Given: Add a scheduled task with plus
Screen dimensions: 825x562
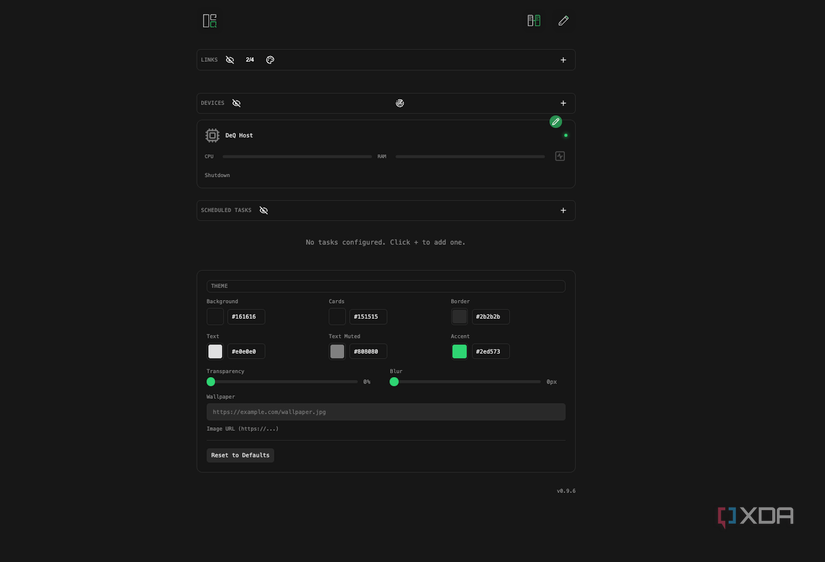Looking at the screenshot, I should pos(563,210).
